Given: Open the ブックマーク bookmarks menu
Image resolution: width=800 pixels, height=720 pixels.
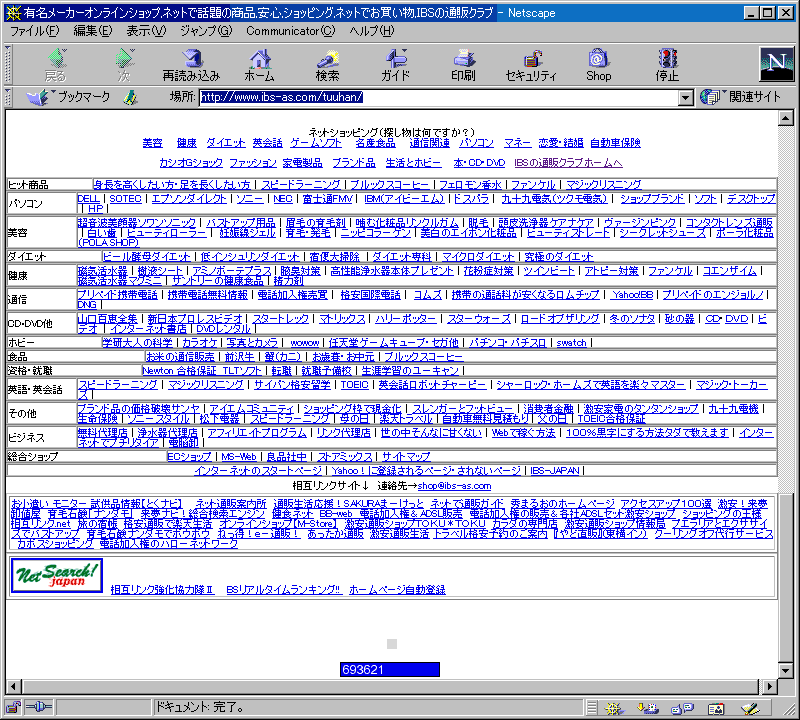Looking at the screenshot, I should 68,97.
